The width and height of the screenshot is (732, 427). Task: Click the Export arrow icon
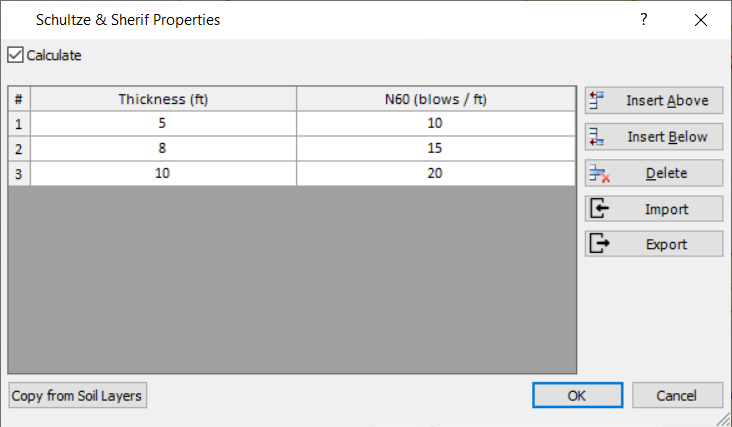[x=599, y=244]
